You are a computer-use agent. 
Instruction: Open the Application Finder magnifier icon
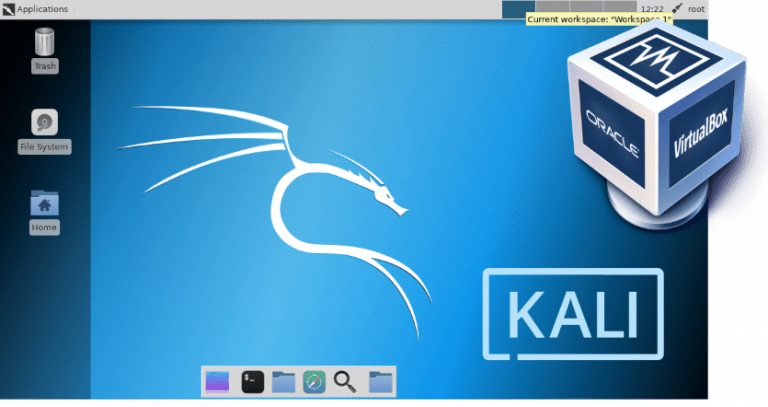[345, 382]
